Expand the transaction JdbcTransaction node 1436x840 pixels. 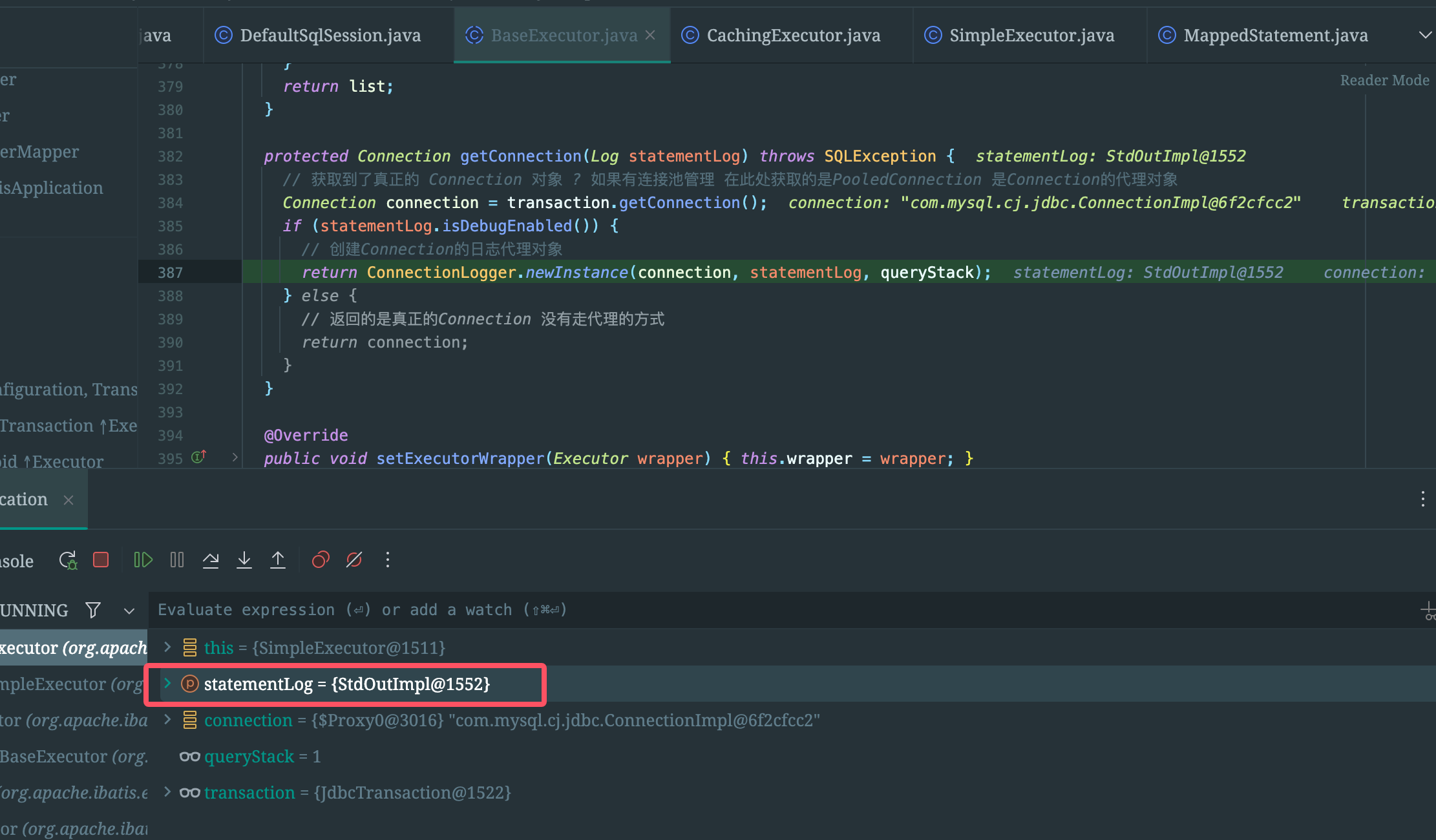167,792
